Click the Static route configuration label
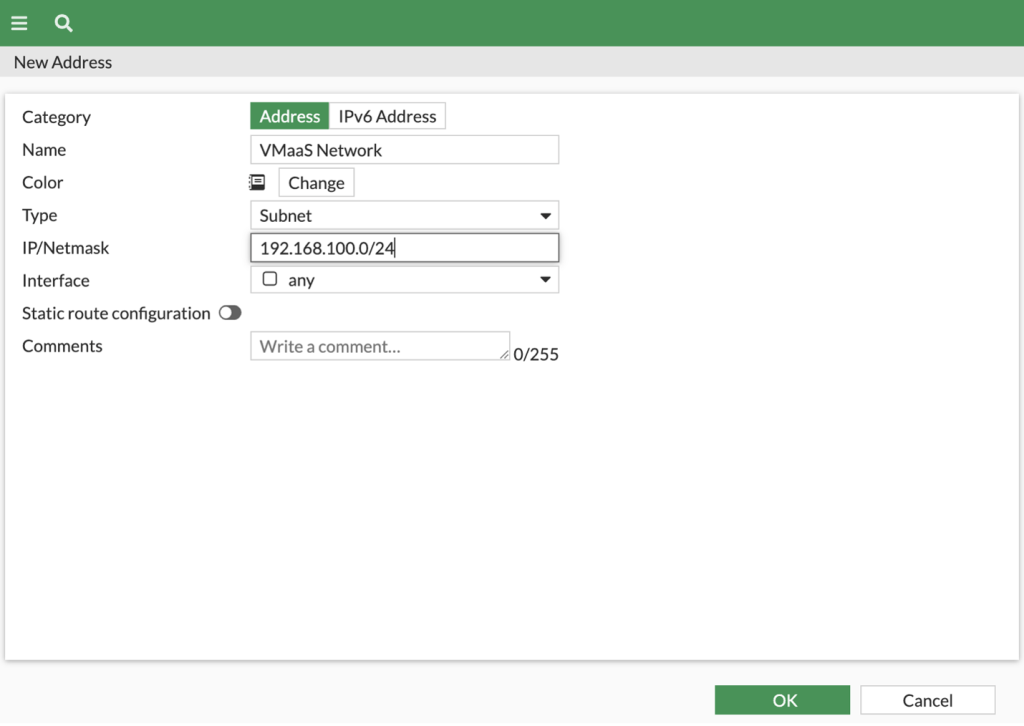The width and height of the screenshot is (1024, 726). (116, 313)
